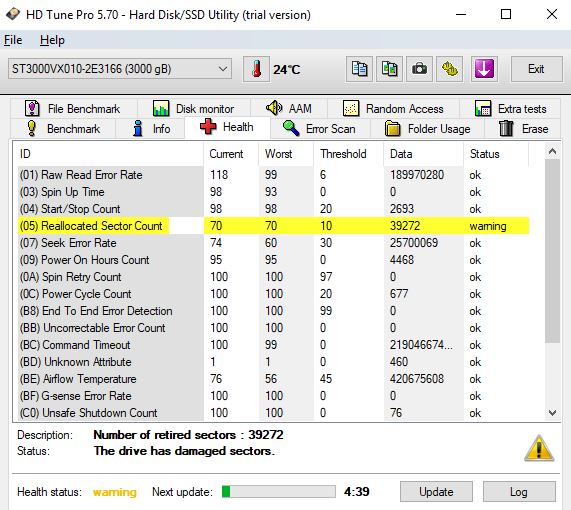Click the thermometer temperature icon
The image size is (571, 510).
pos(256,69)
